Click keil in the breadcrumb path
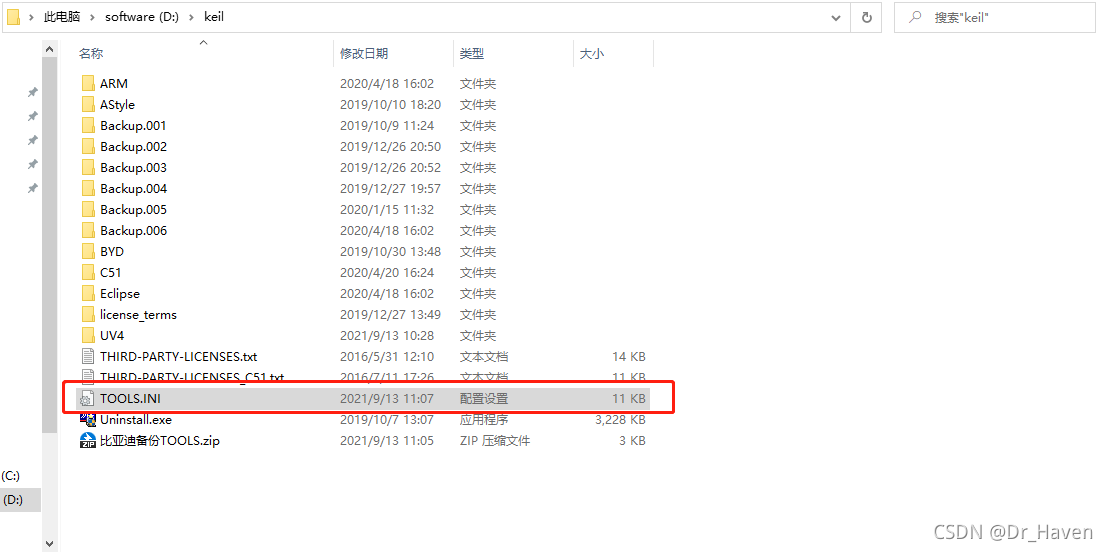Viewport: 1108px width, 552px height. [214, 17]
